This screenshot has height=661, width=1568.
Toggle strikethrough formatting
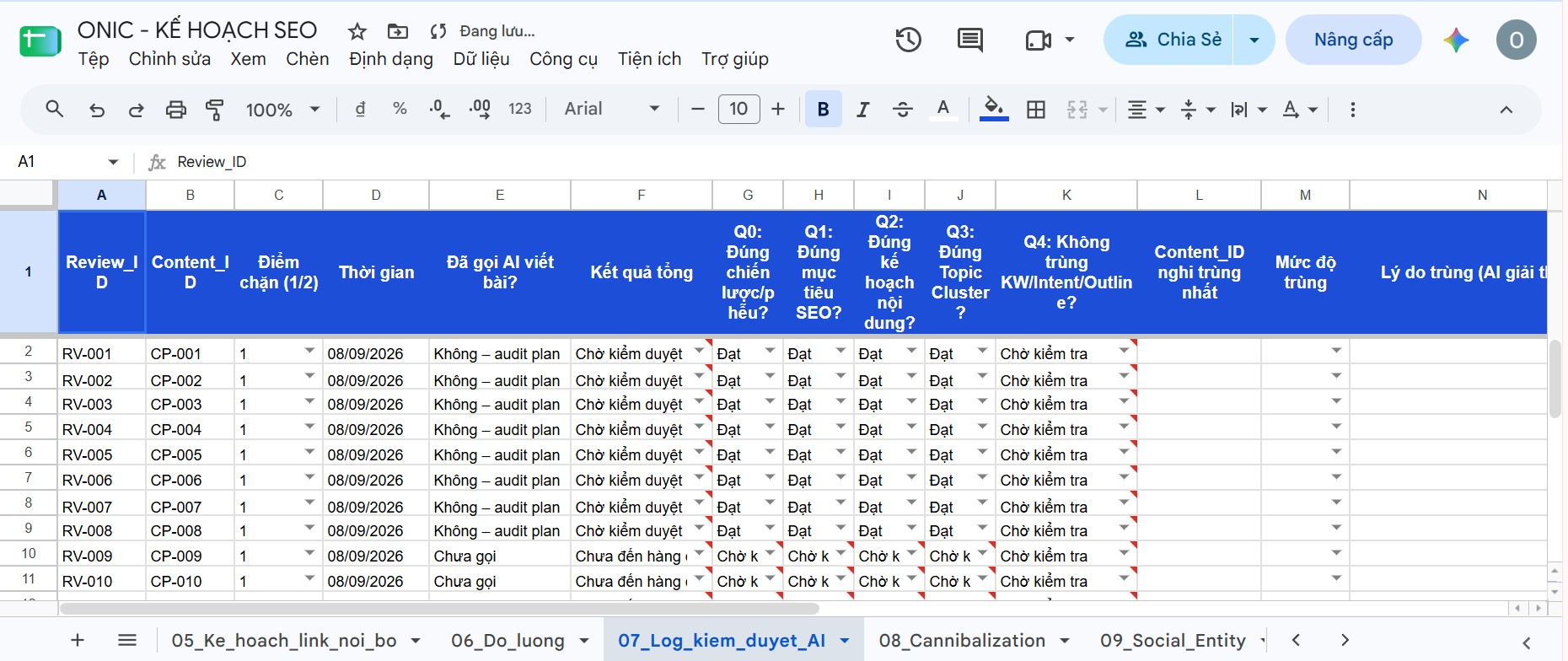(902, 109)
